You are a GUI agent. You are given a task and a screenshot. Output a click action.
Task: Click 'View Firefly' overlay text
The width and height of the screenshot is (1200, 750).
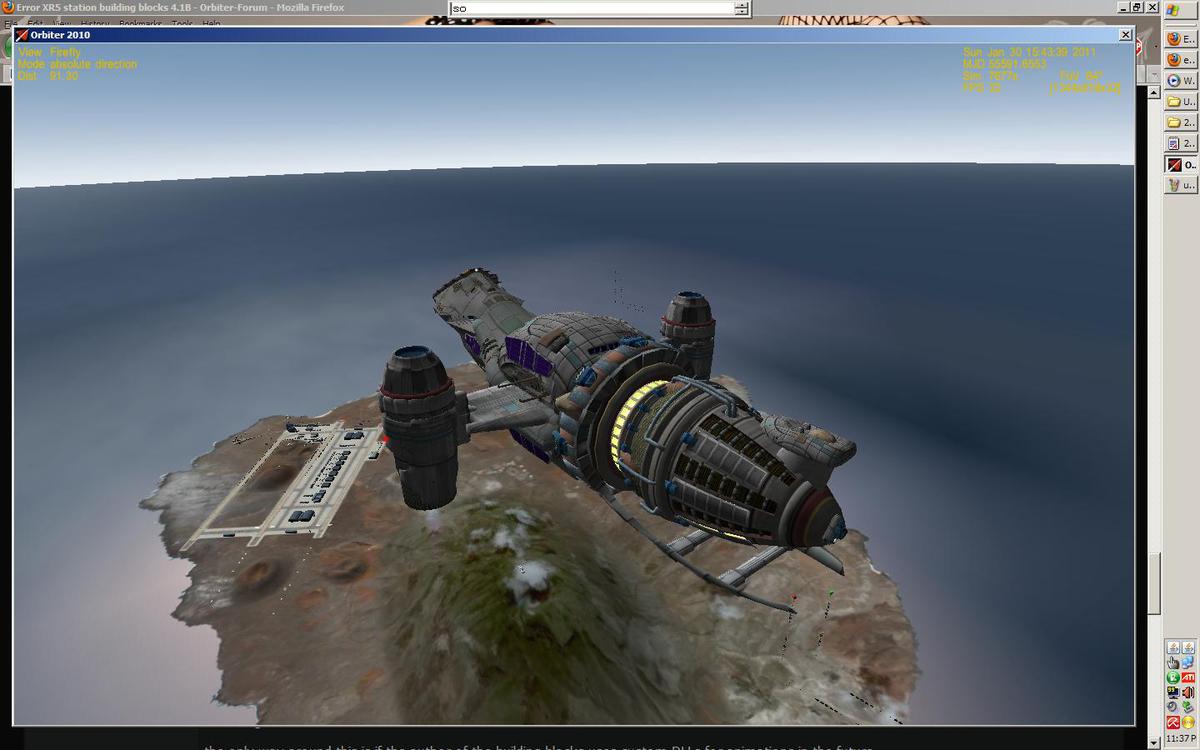coord(49,52)
